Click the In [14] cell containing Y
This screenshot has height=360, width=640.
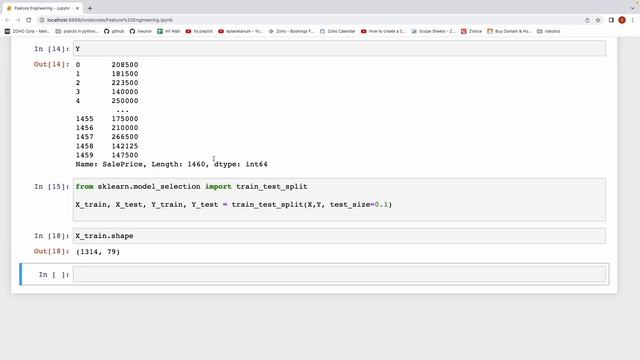(339, 49)
